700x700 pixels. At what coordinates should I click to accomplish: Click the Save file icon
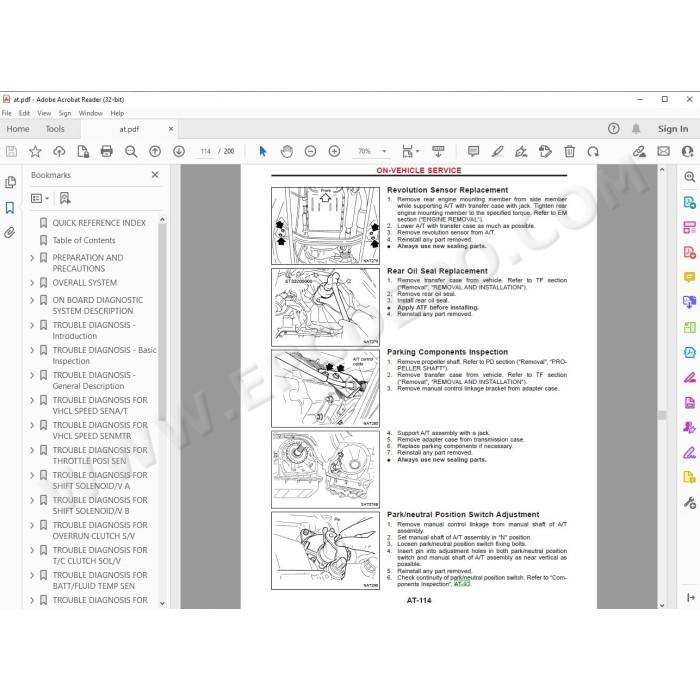(x=11, y=152)
